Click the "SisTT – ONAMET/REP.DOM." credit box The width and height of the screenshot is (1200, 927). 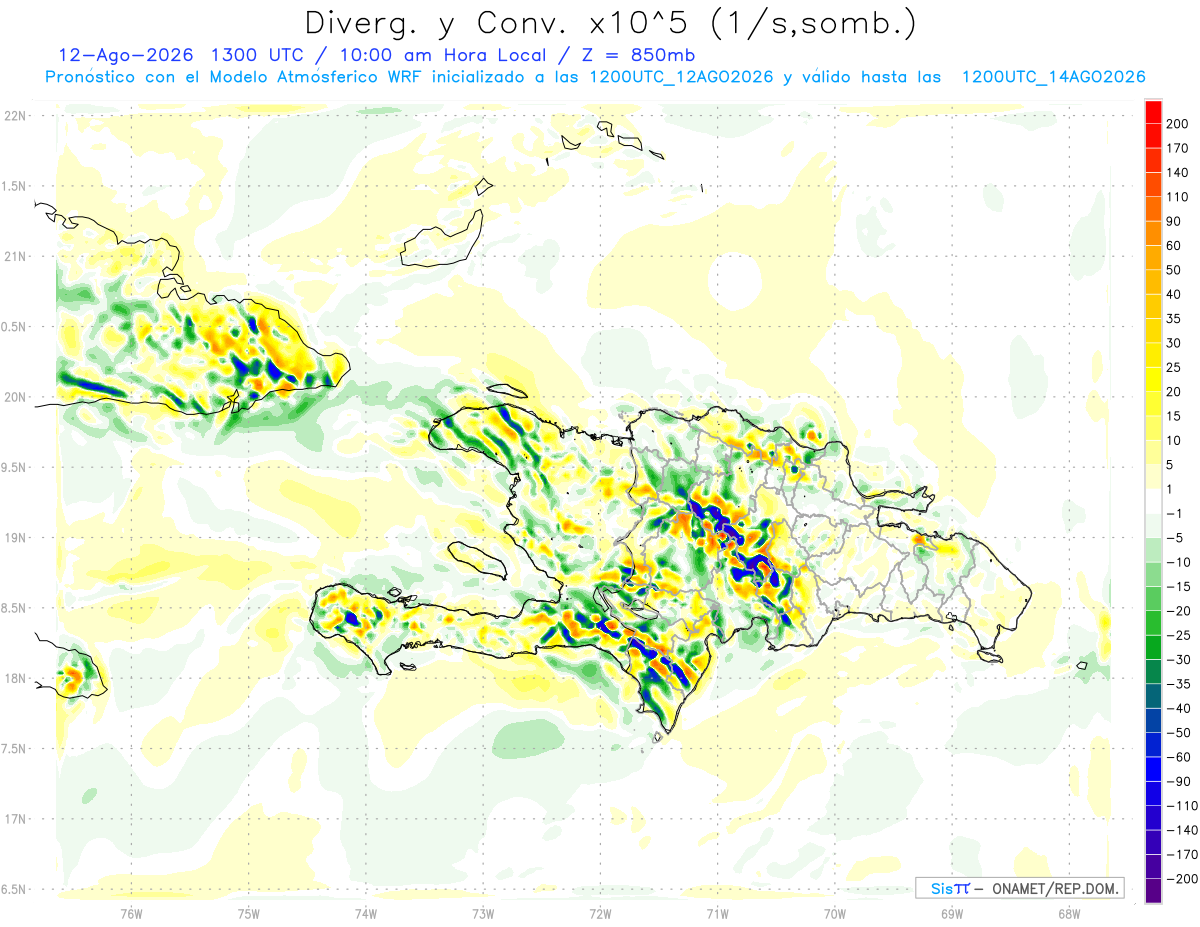tap(1019, 888)
